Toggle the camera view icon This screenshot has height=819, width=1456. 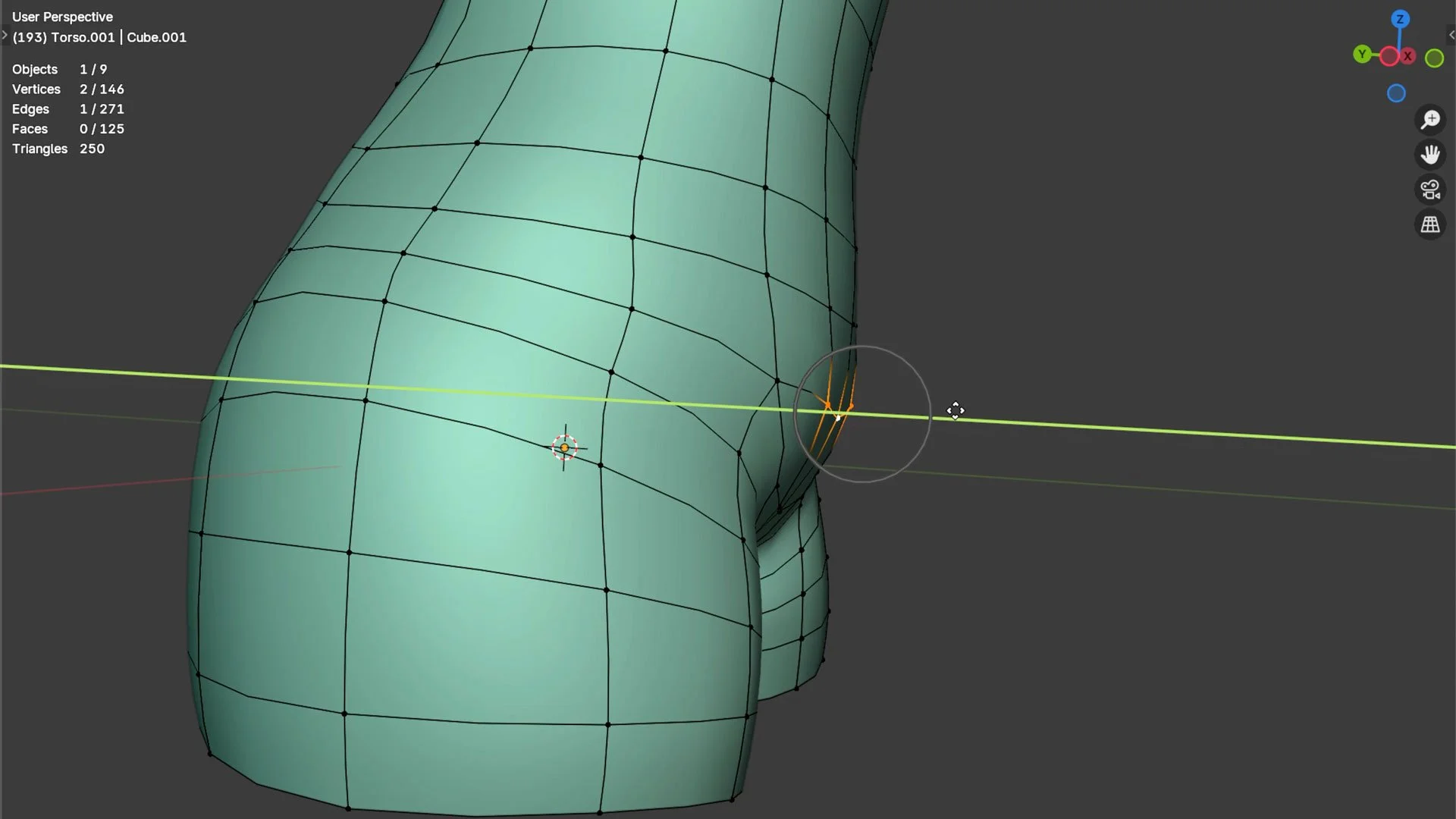pos(1430,190)
